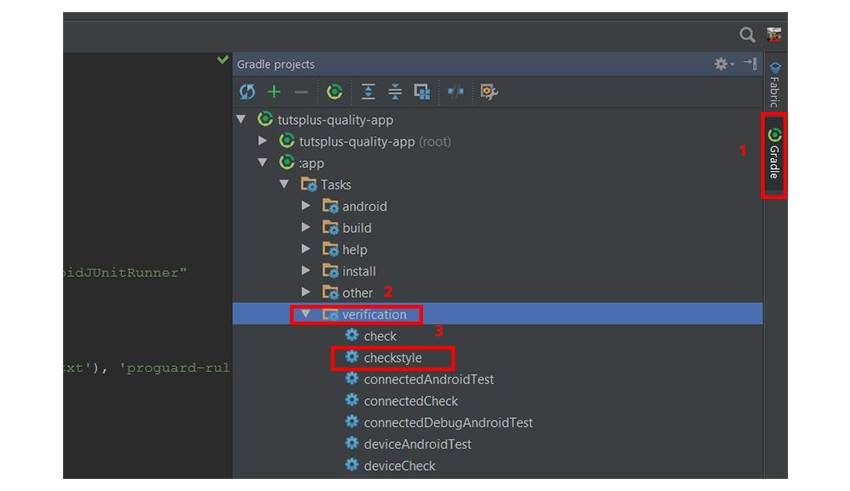This screenshot has width=850, height=491.
Task: Collapse all nodes in Gradle tree
Action: 395,92
